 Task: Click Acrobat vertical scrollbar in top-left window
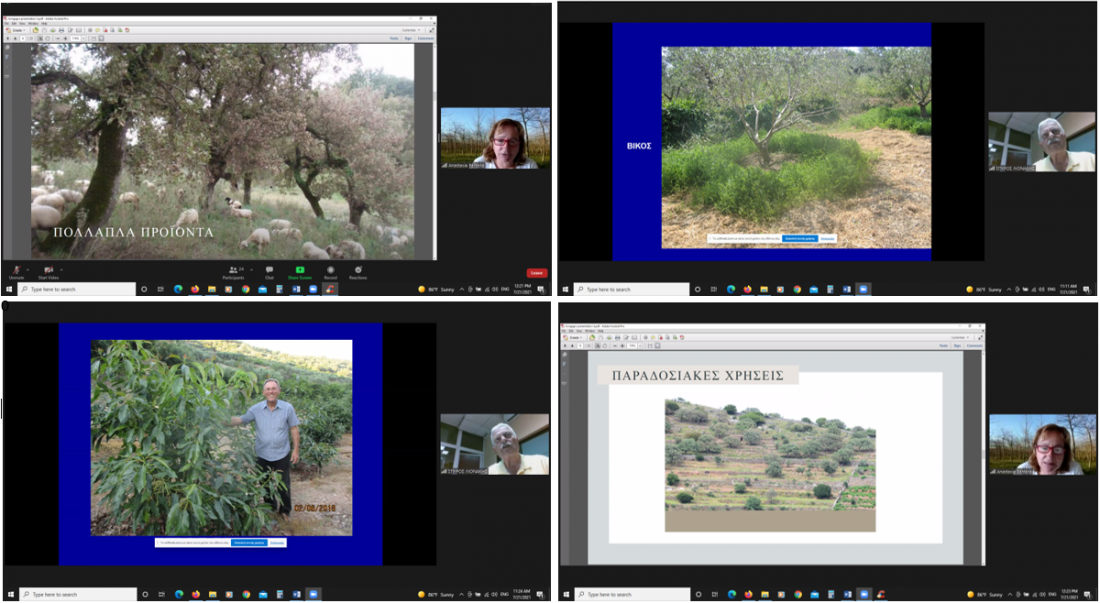[432, 150]
